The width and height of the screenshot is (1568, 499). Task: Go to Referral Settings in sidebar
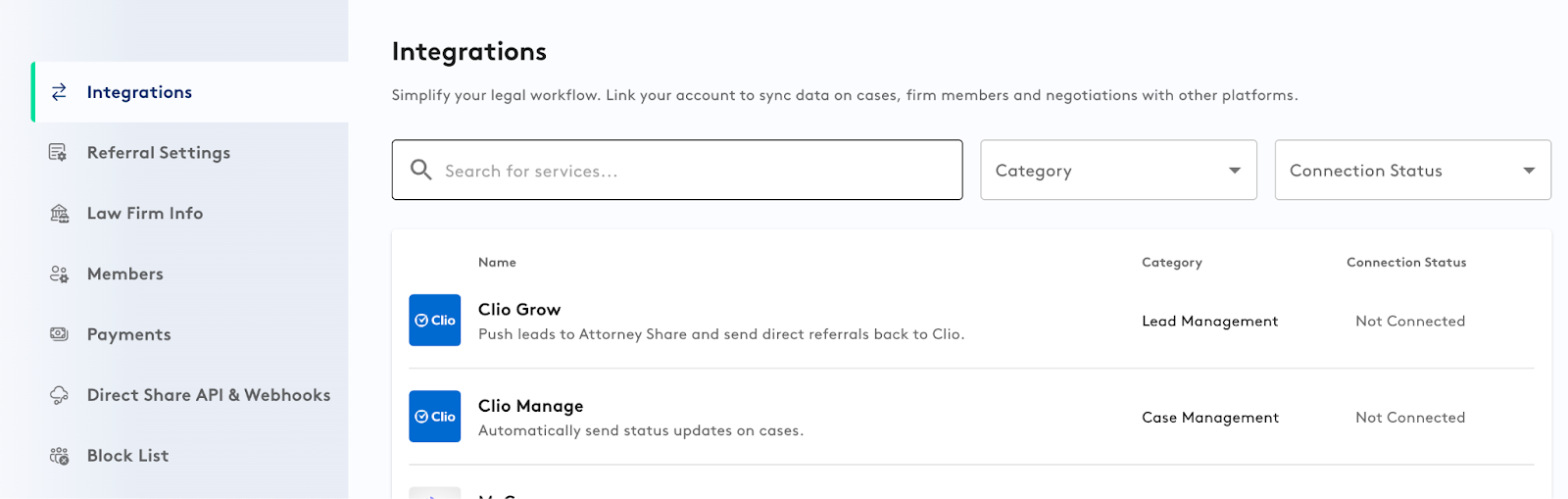point(159,153)
